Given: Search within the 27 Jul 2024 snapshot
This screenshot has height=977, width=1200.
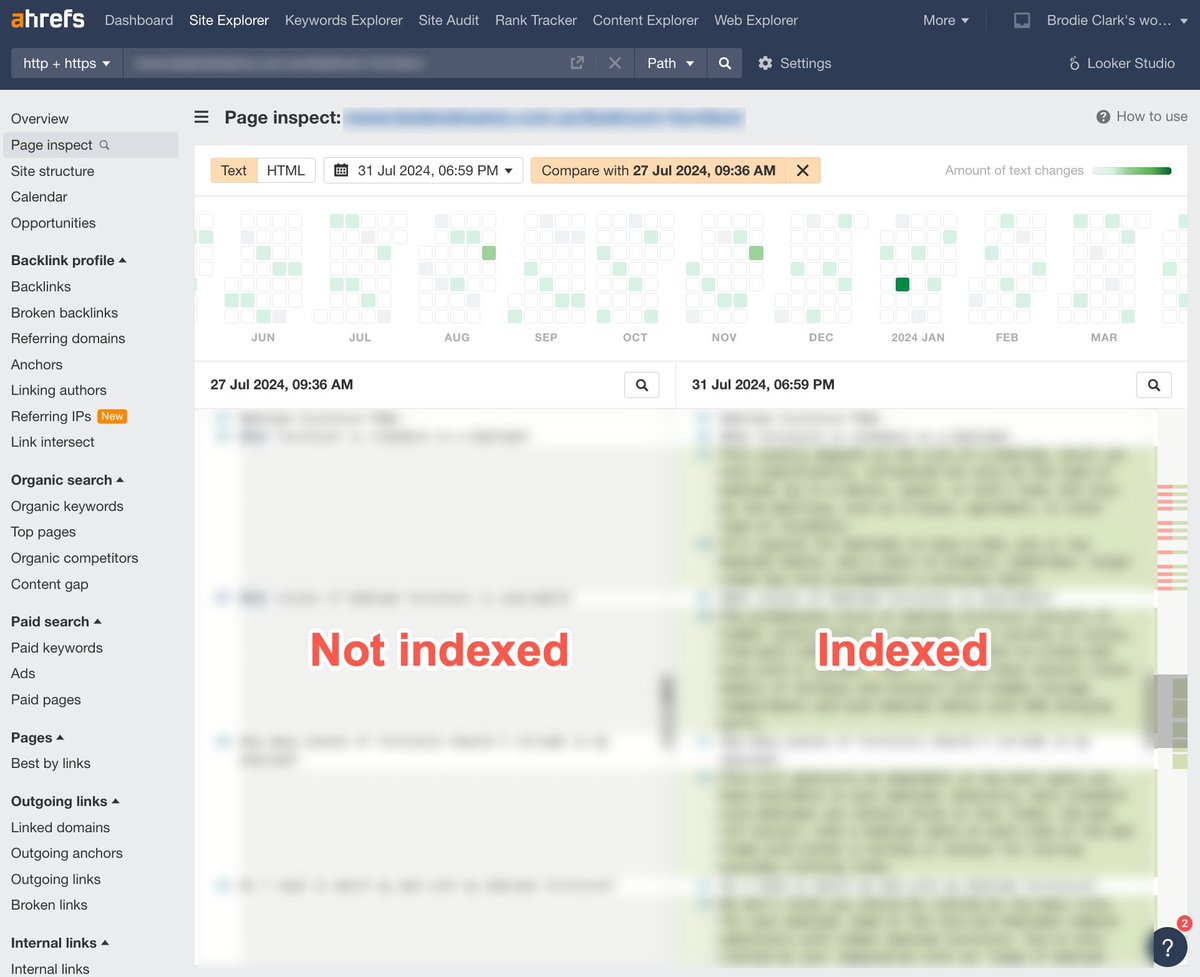Looking at the screenshot, I should point(642,385).
